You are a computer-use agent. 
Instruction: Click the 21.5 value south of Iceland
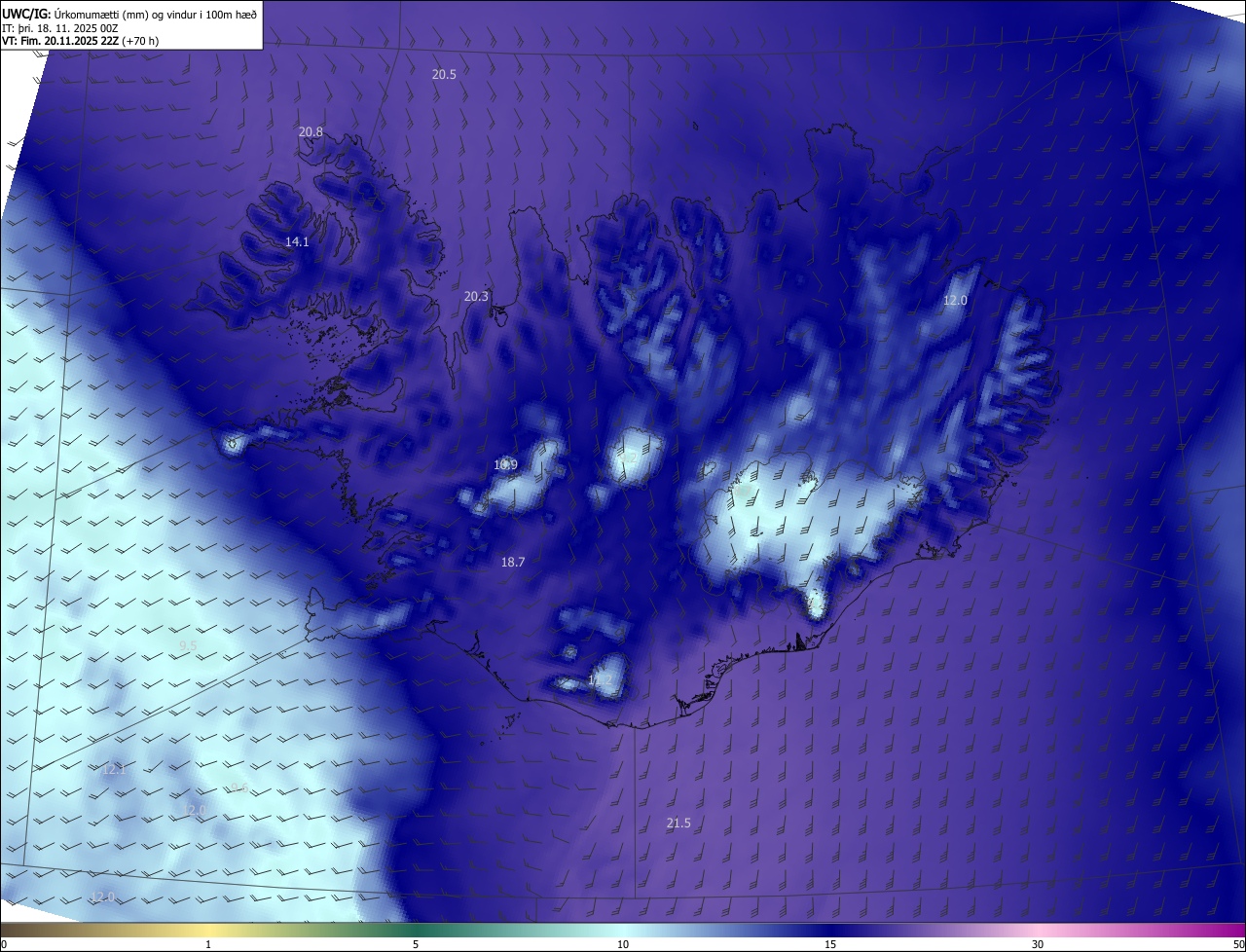click(x=678, y=823)
